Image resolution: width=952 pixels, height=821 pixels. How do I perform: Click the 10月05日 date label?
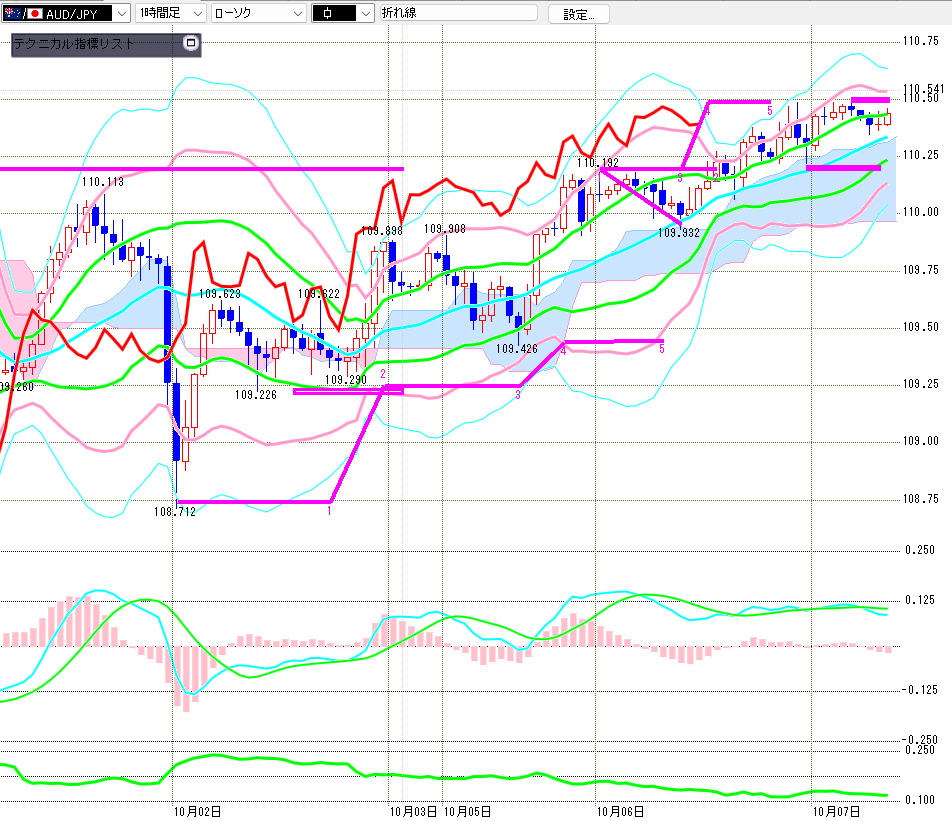[x=468, y=812]
